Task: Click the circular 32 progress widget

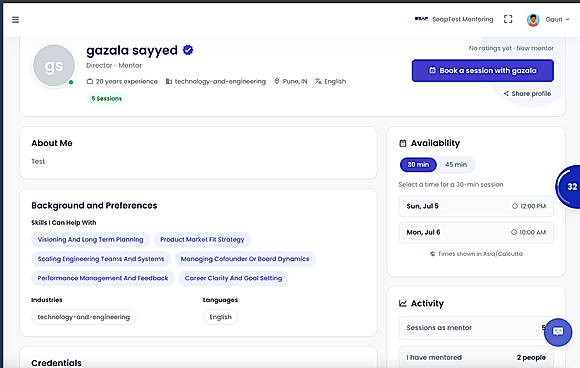Action: [569, 187]
